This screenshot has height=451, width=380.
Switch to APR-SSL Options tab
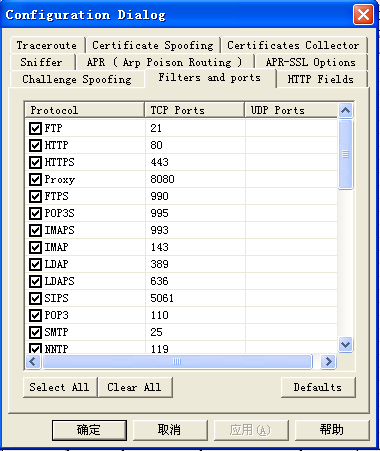311,62
